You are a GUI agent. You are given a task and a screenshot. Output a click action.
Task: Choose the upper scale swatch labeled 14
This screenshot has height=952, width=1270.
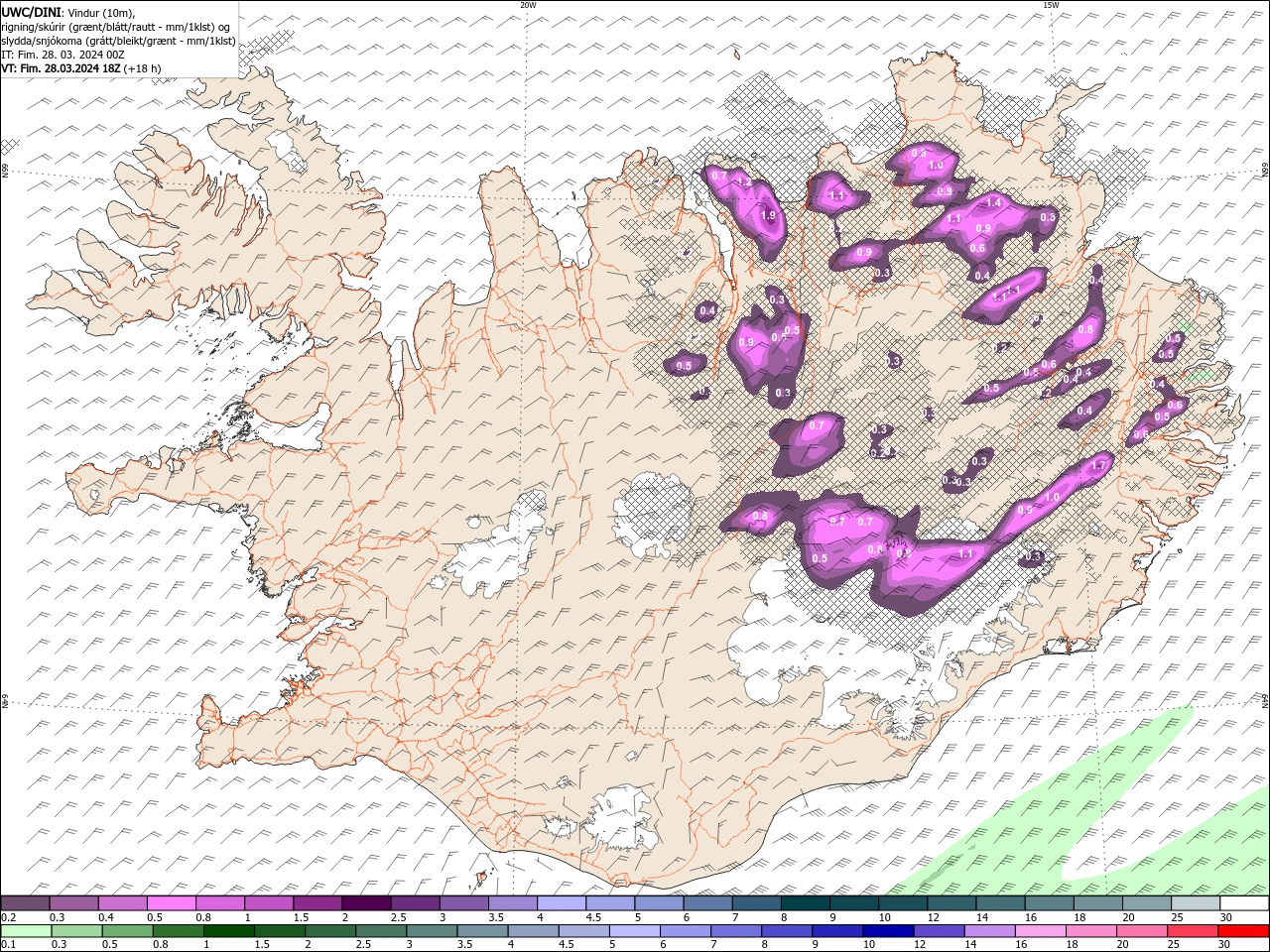click(x=999, y=903)
